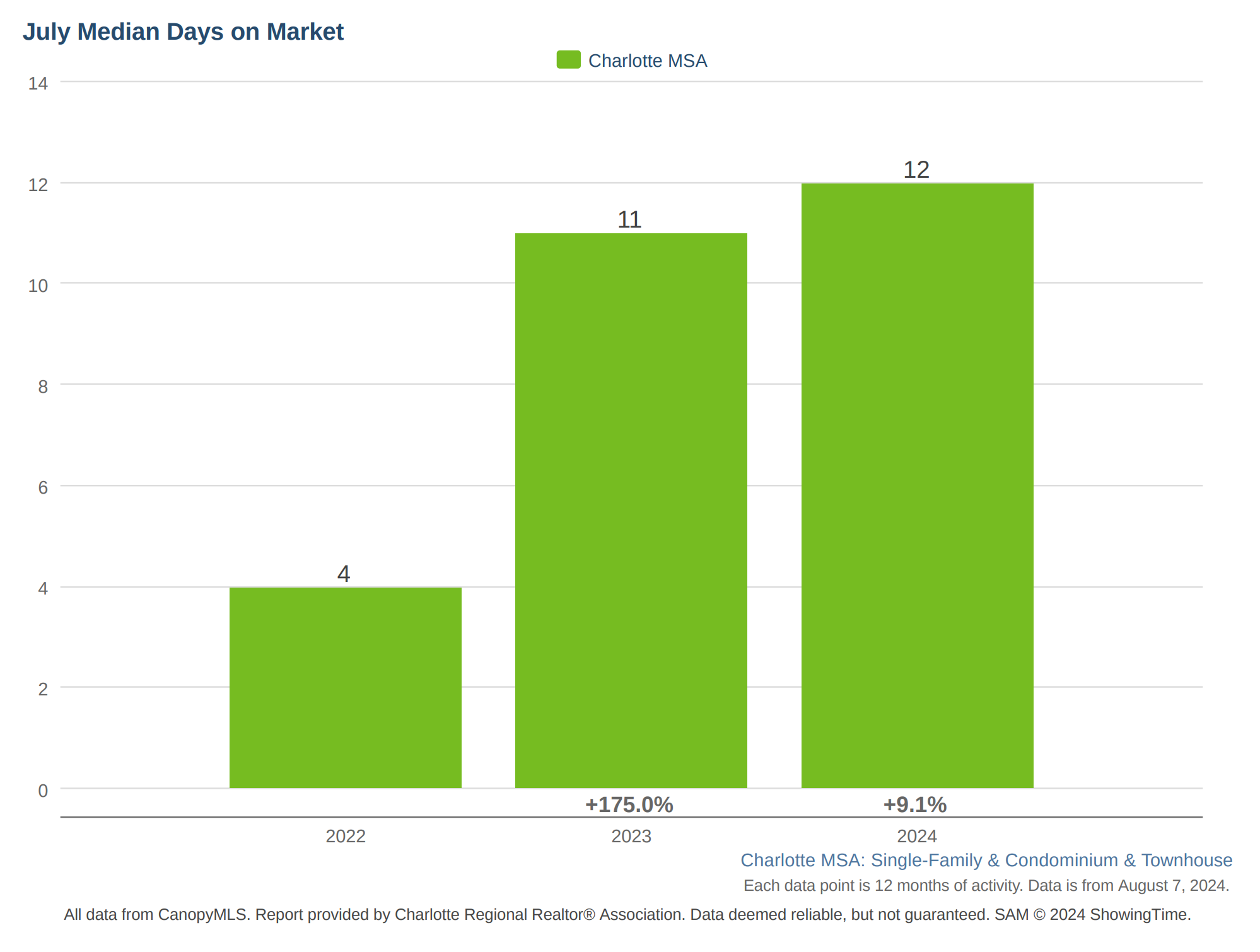Click the y-axis tick label 6
The image size is (1260, 952).
point(43,487)
